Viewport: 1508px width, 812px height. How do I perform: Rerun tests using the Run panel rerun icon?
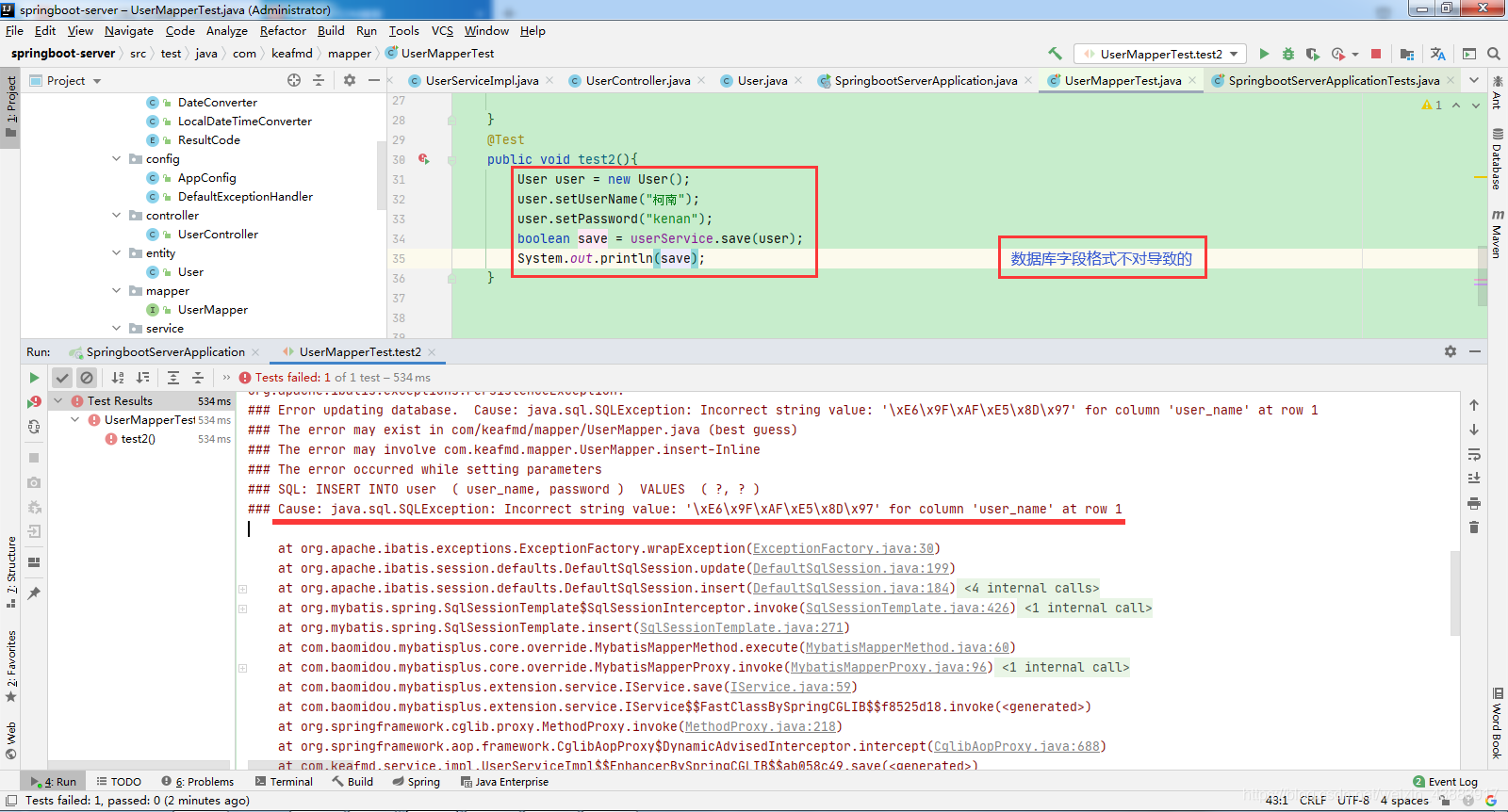pos(34,378)
